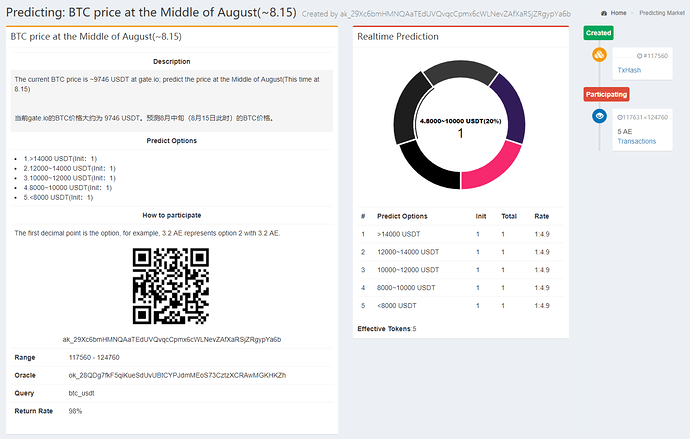Click the red Participating label
690x439 pixels.
coord(606,94)
